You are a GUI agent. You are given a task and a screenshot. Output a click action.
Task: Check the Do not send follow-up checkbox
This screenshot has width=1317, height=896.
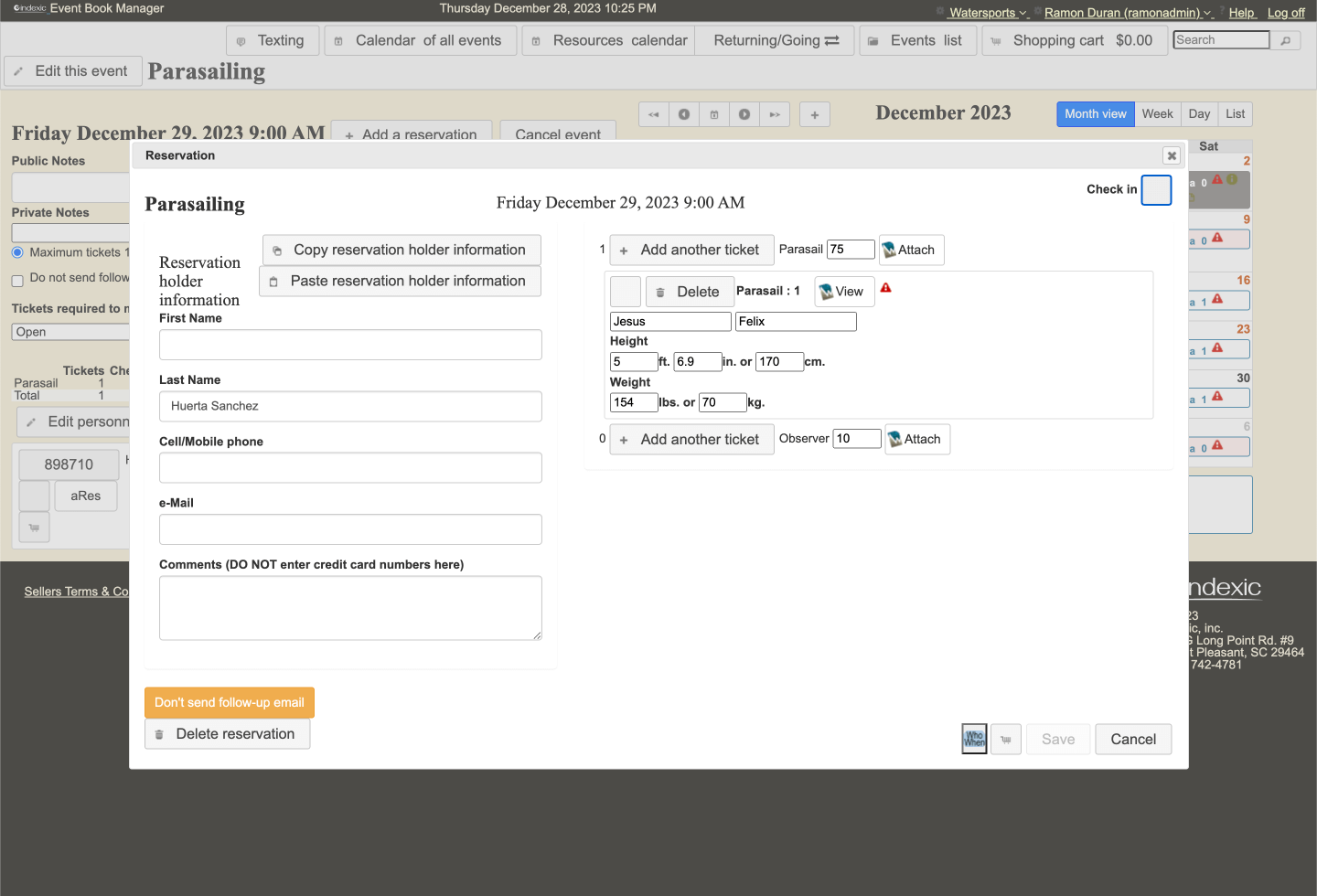click(17, 280)
